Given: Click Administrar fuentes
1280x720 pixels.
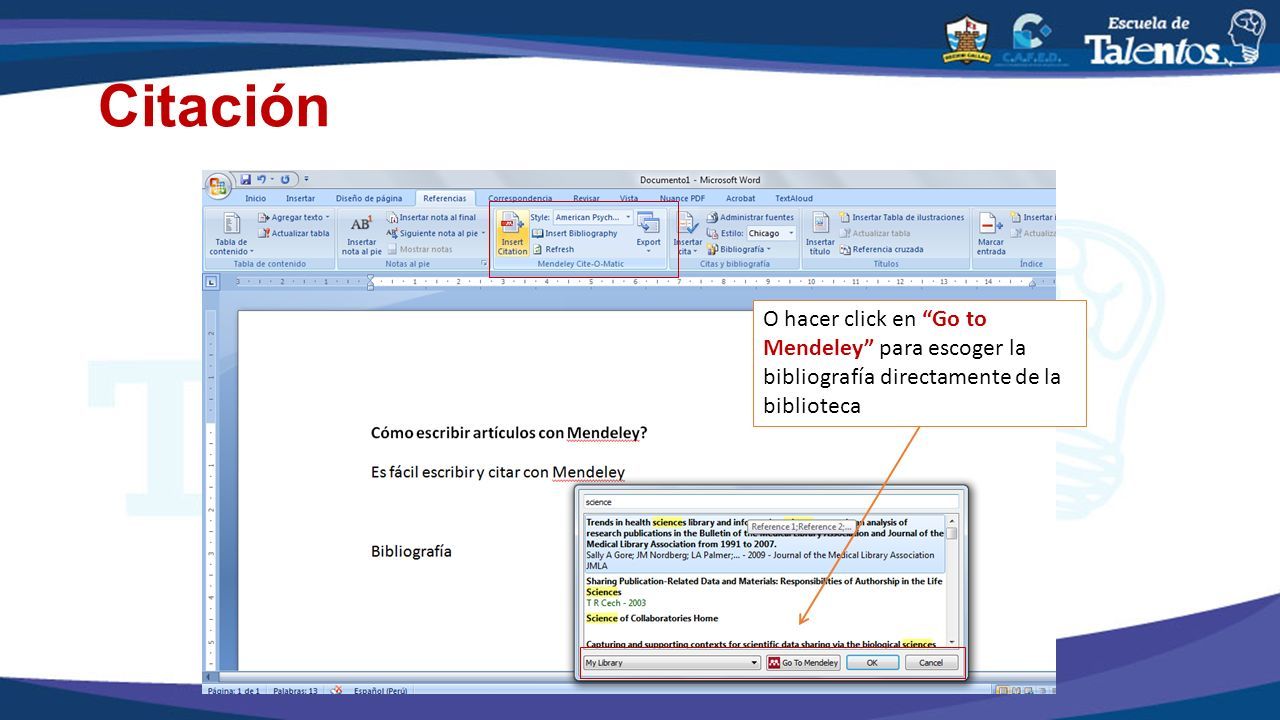Looking at the screenshot, I should click(750, 217).
